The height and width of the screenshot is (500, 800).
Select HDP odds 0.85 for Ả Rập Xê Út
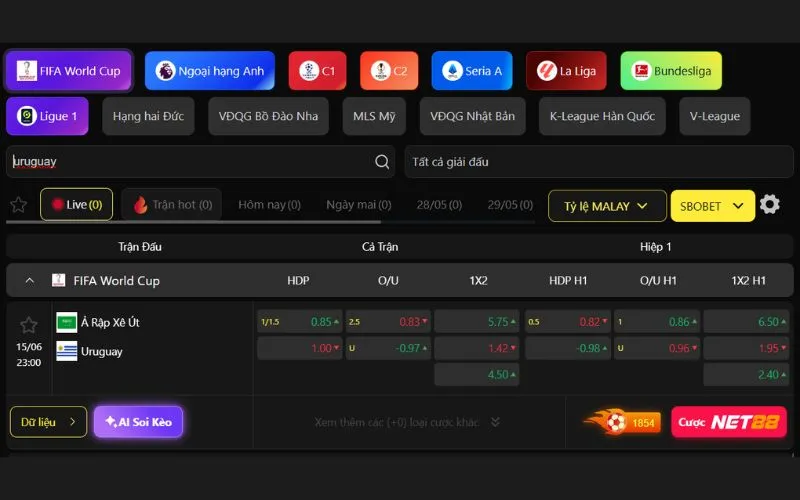pyautogui.click(x=299, y=322)
